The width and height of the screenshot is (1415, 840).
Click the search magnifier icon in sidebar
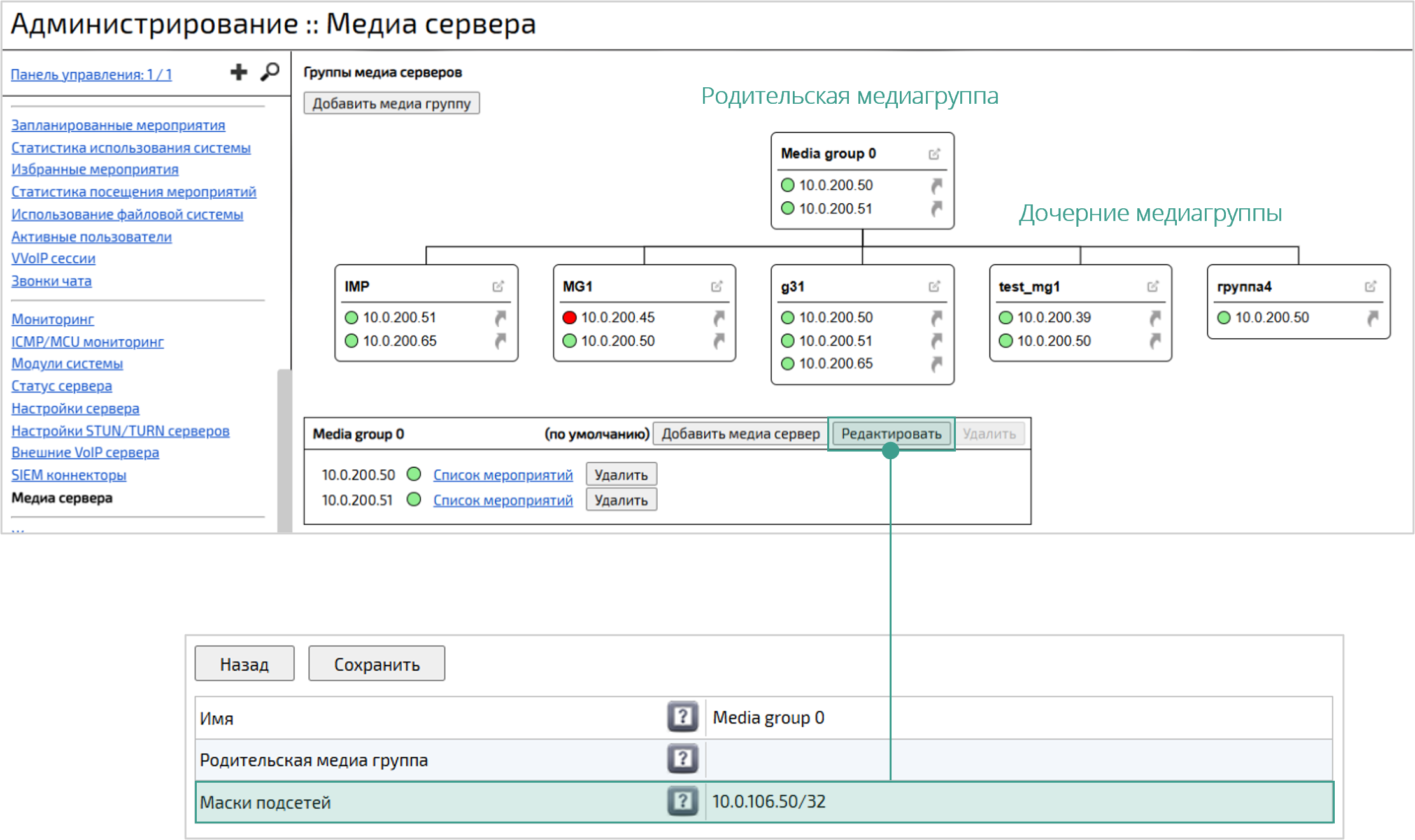[270, 72]
